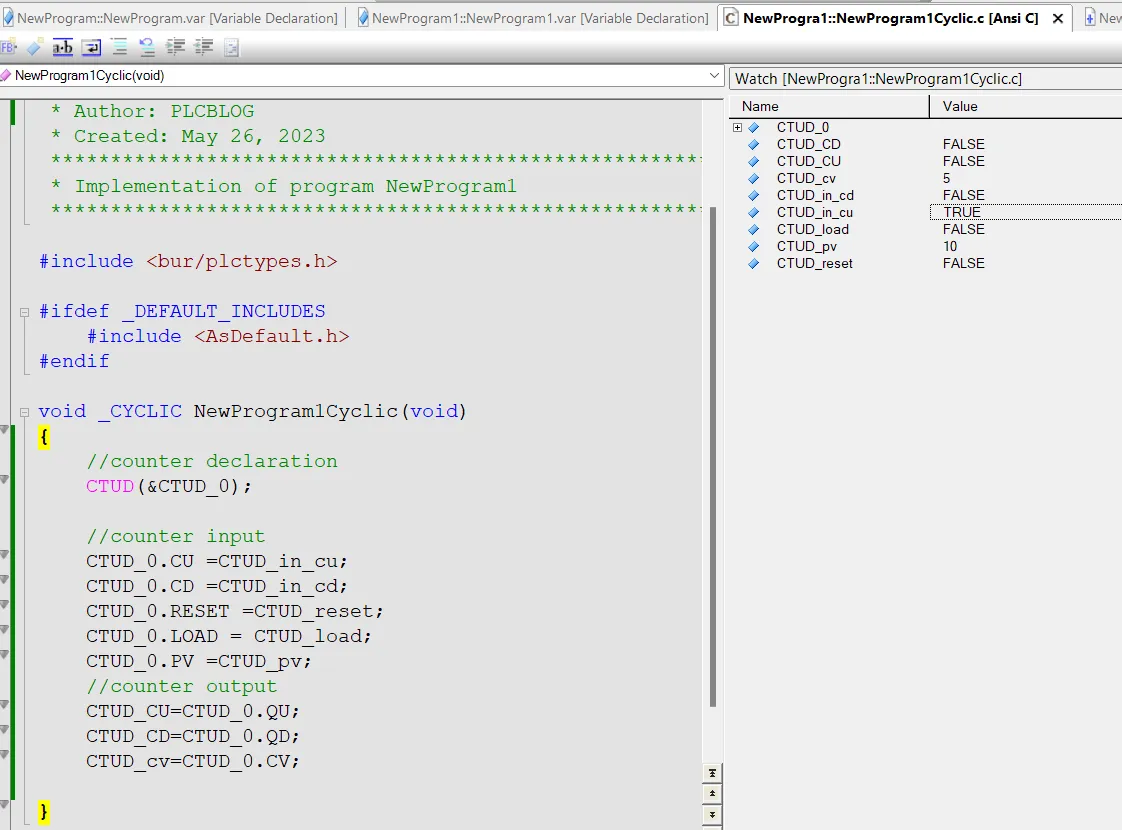The width and height of the screenshot is (1122, 830).
Task: Select the CTUD_load variable name in Watch
Action: click(x=813, y=230)
